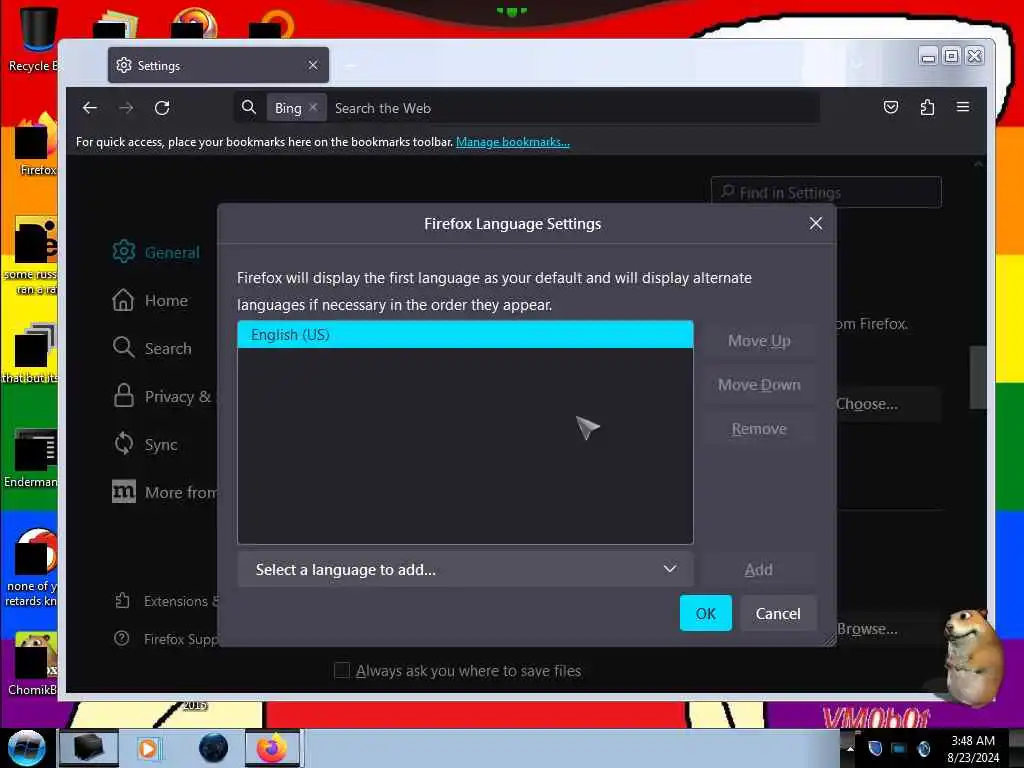
Task: Click the Move Up button
Action: [x=759, y=341]
